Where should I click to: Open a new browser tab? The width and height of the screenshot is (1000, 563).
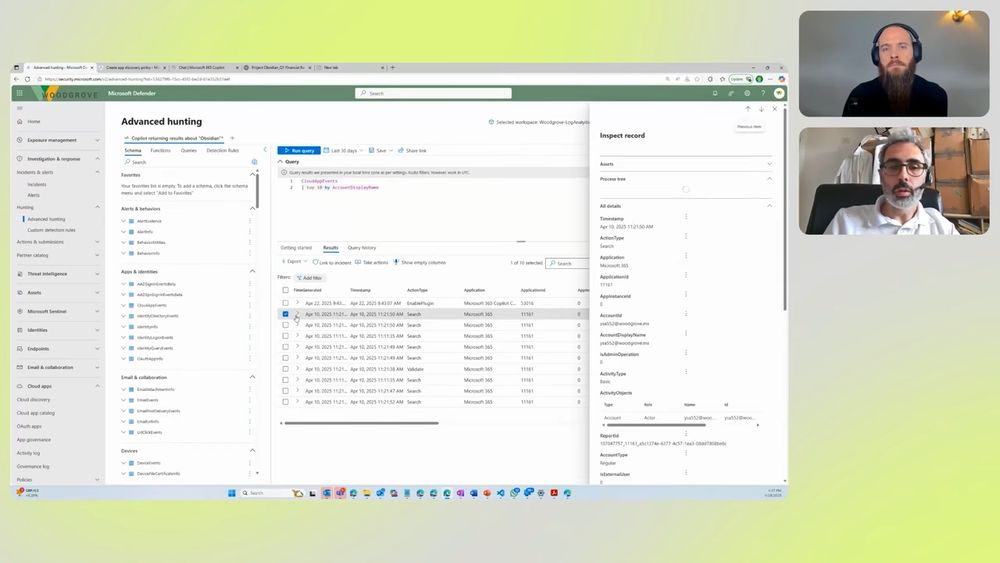coord(392,67)
